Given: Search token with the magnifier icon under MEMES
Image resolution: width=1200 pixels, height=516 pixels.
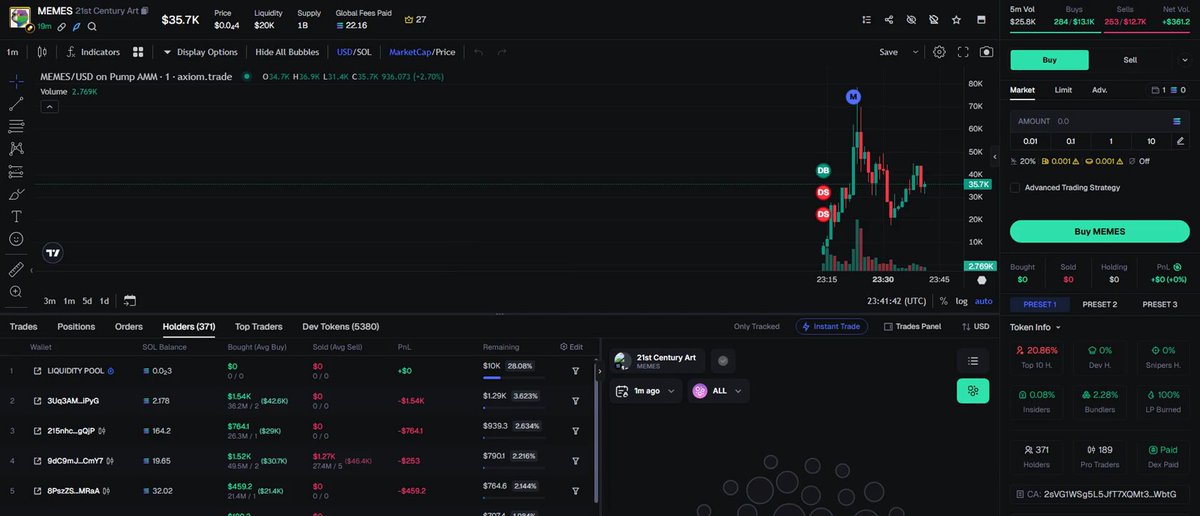Looking at the screenshot, I should click(x=92, y=27).
